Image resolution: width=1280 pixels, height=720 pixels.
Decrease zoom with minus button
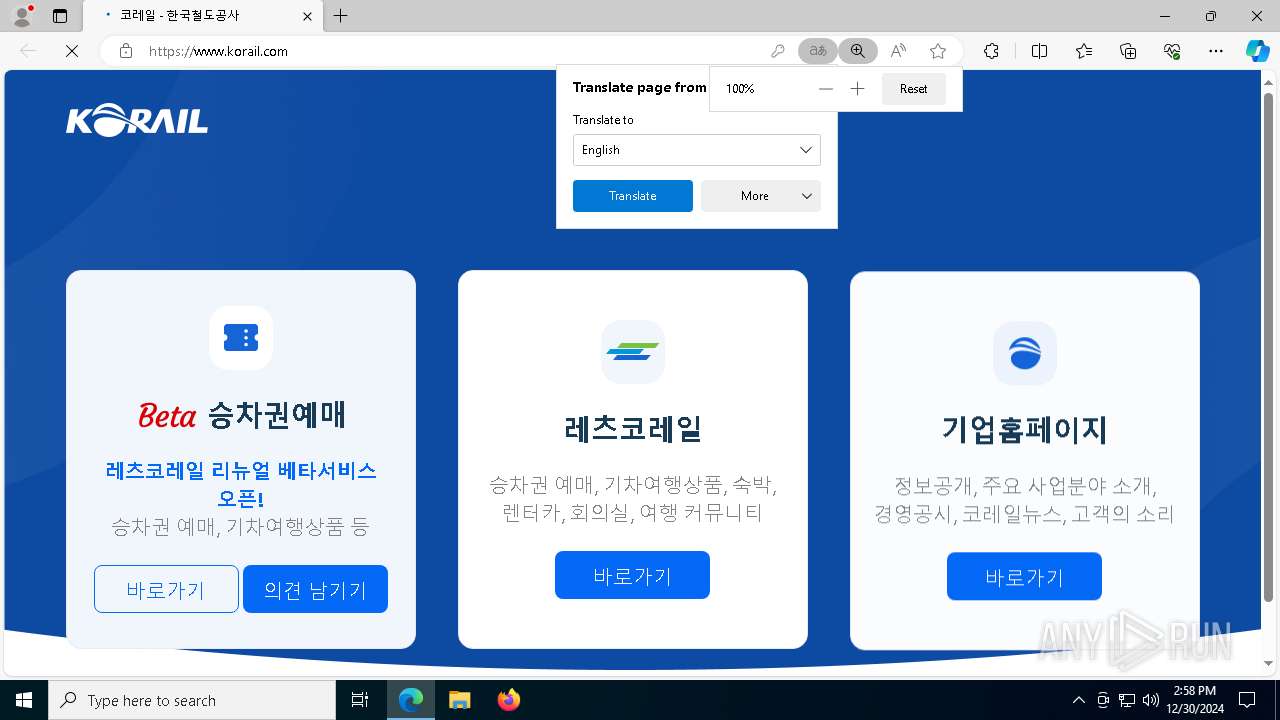coord(825,89)
